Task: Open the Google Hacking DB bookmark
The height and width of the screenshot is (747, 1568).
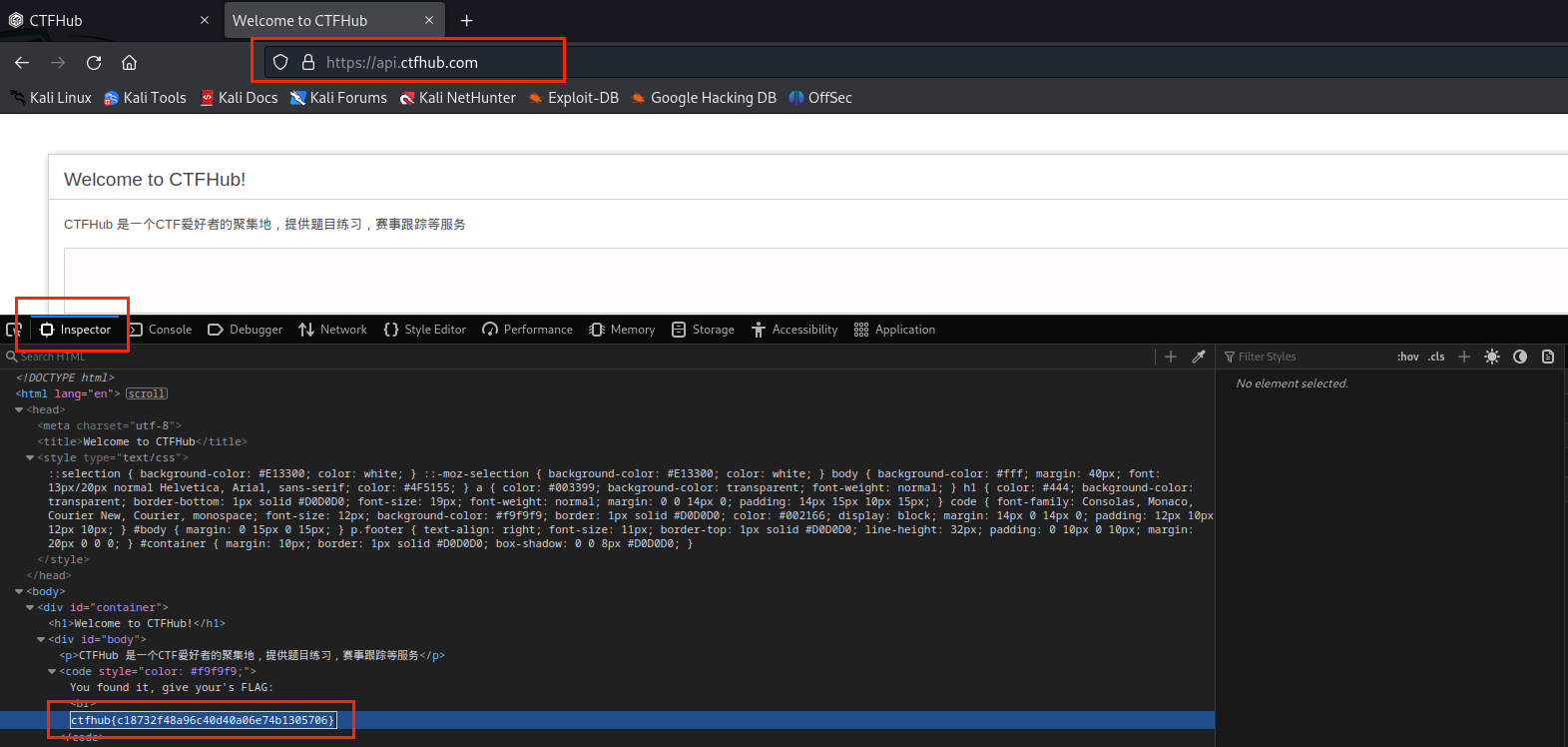Action: tap(704, 97)
